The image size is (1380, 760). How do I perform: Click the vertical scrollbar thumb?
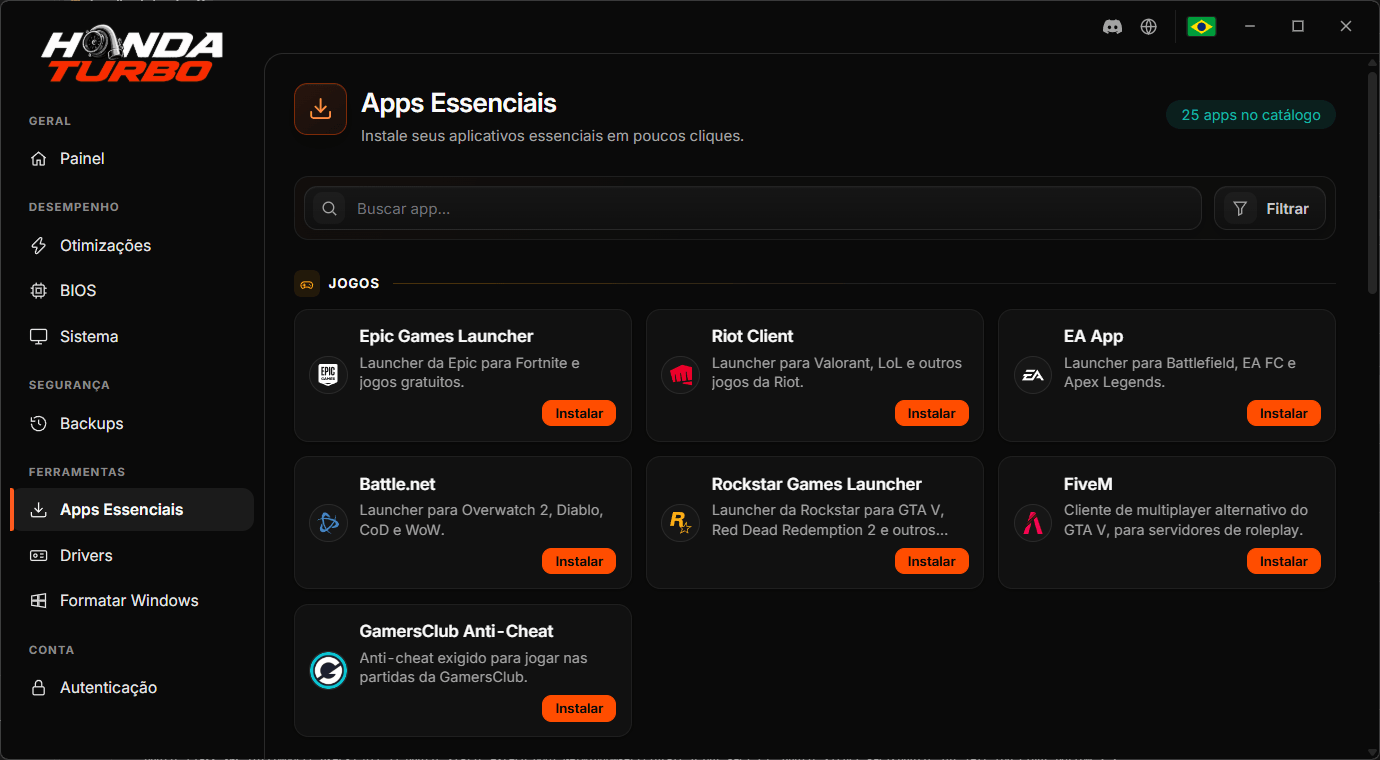click(1372, 183)
